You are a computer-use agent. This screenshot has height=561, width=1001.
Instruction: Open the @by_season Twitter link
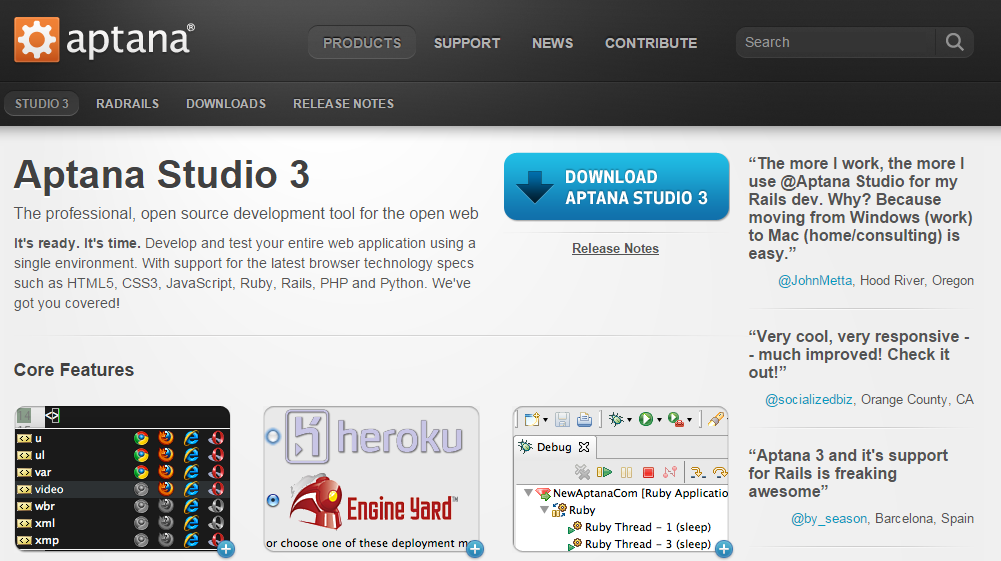[x=829, y=518]
